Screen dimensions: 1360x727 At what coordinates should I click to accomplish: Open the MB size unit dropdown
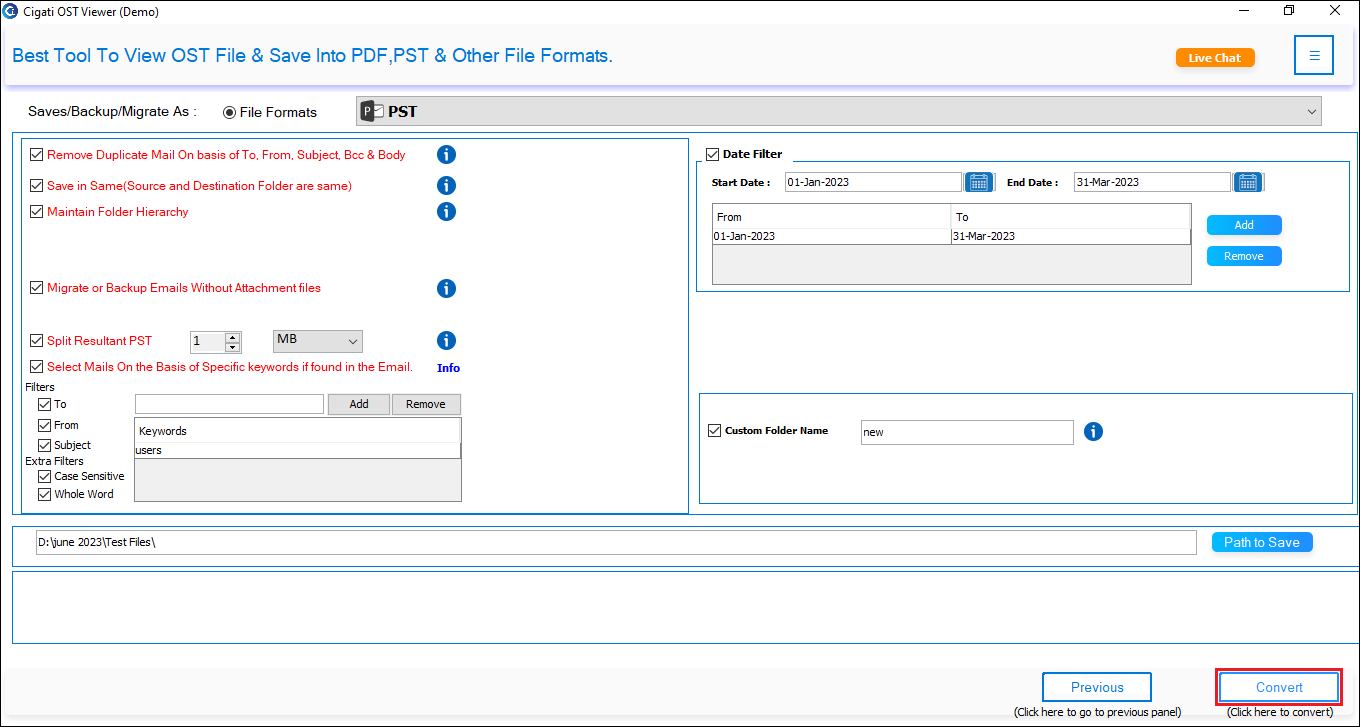(318, 341)
